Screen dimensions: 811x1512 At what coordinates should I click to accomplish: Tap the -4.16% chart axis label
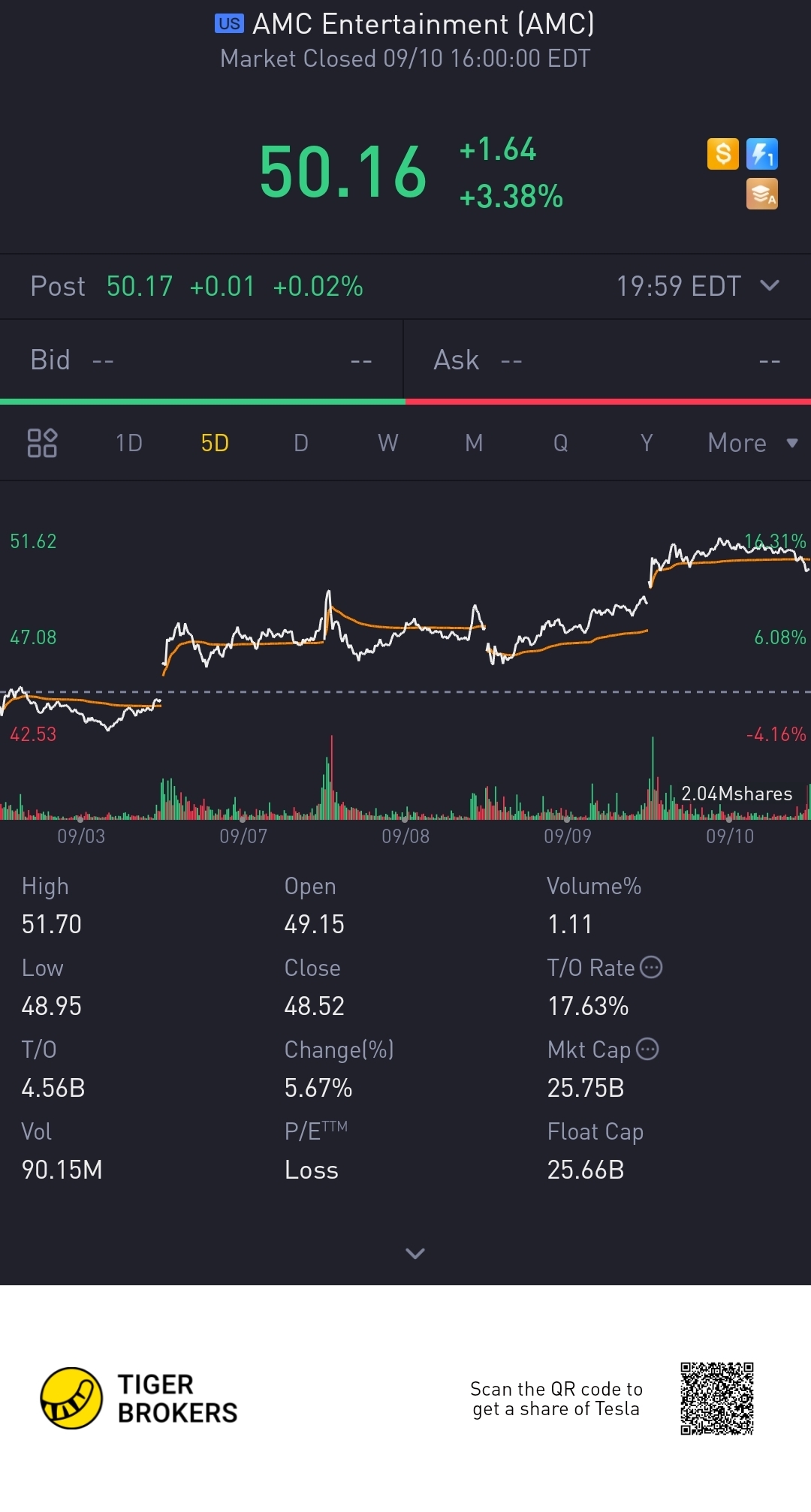point(776,734)
